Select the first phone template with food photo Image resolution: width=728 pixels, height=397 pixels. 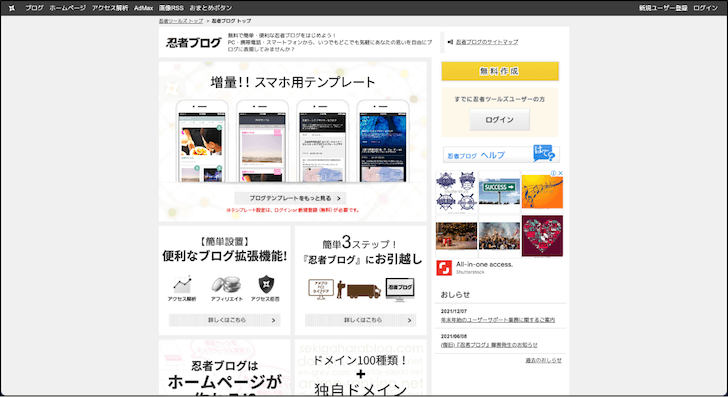(202, 141)
